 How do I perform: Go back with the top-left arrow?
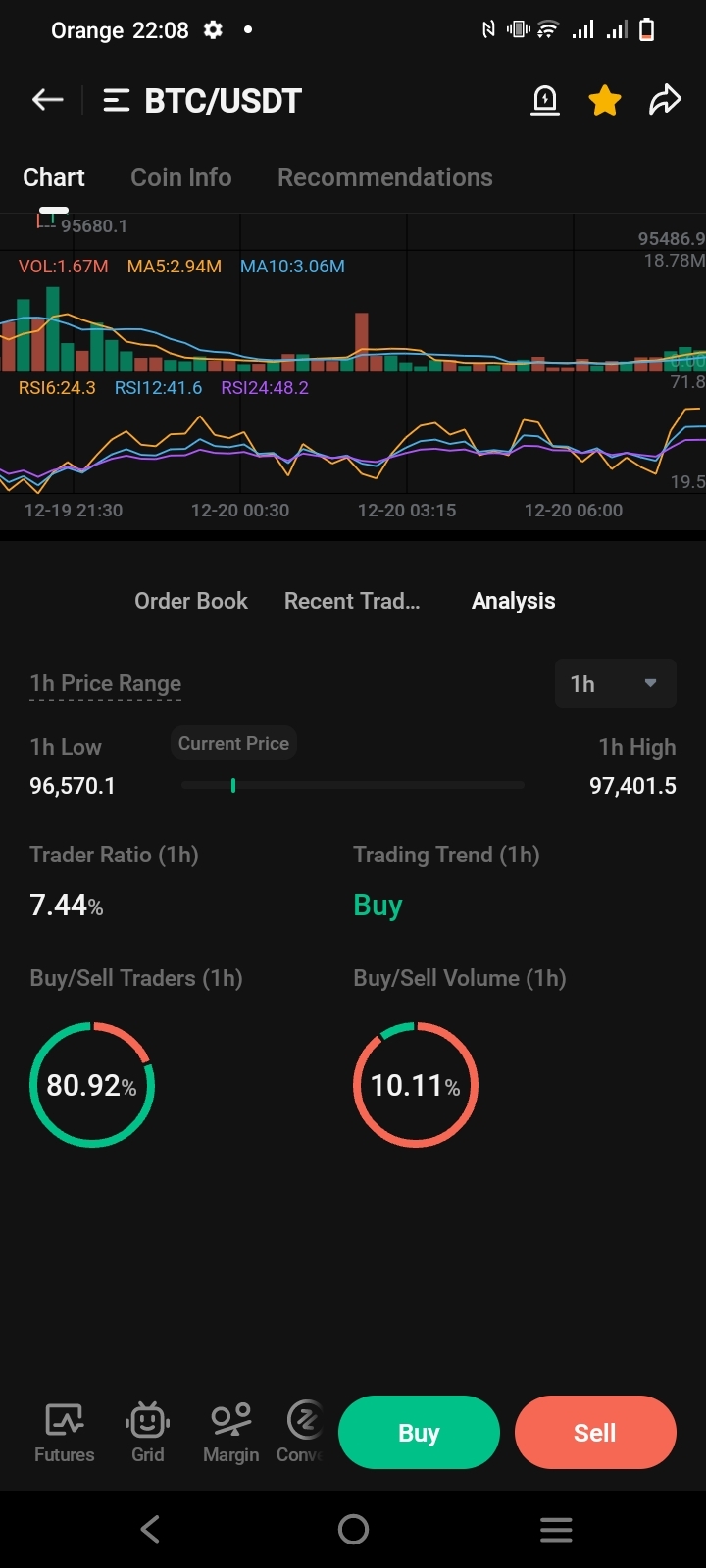click(47, 100)
